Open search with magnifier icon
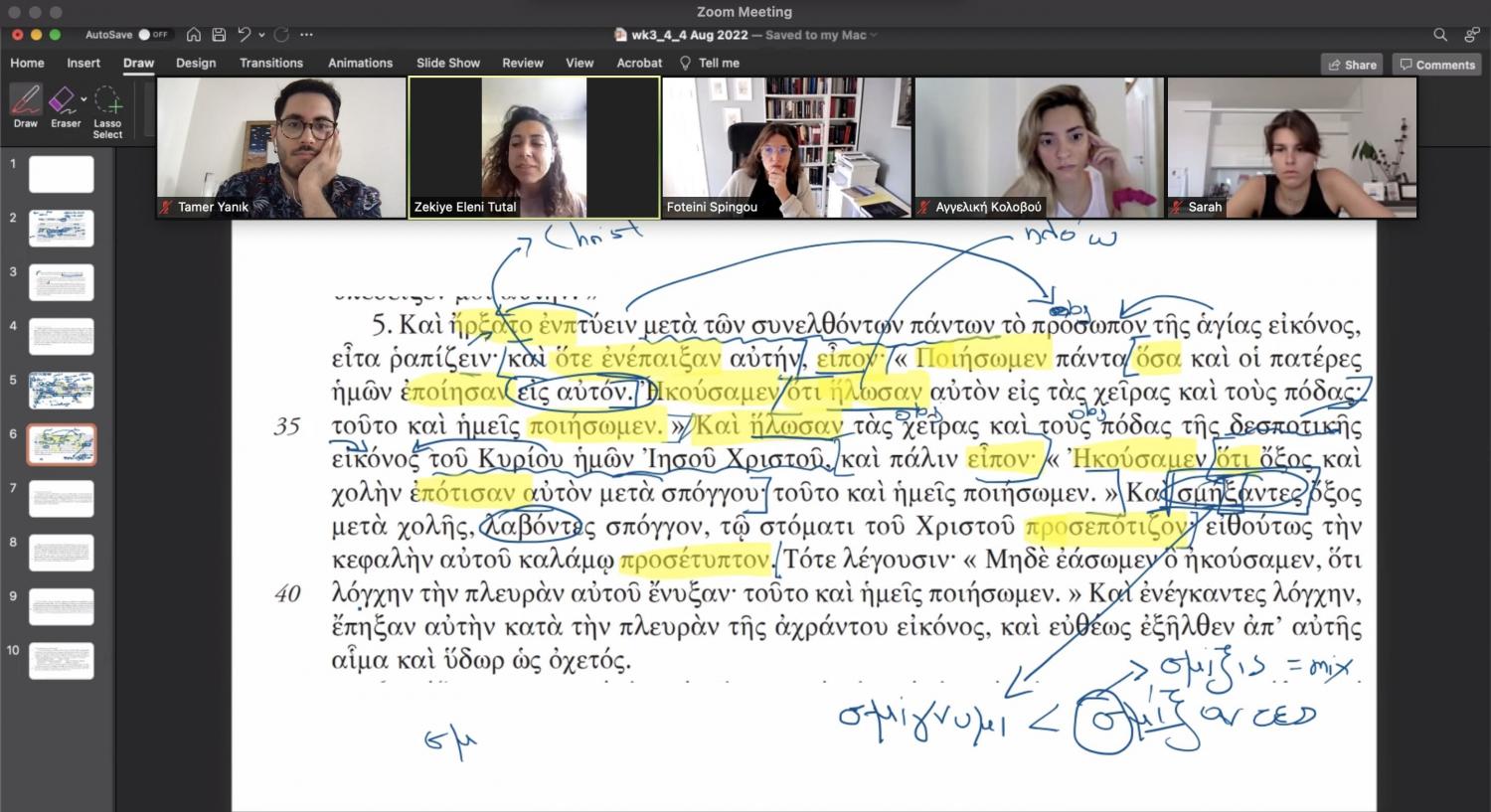This screenshot has height=812, width=1491. (1440, 35)
